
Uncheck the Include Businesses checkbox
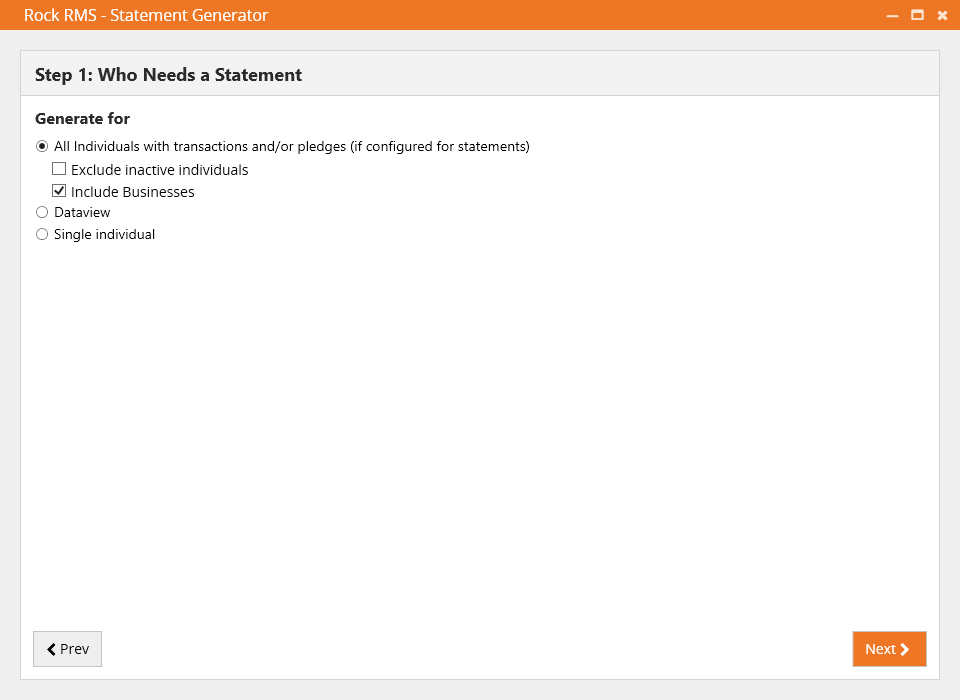pyautogui.click(x=59, y=190)
